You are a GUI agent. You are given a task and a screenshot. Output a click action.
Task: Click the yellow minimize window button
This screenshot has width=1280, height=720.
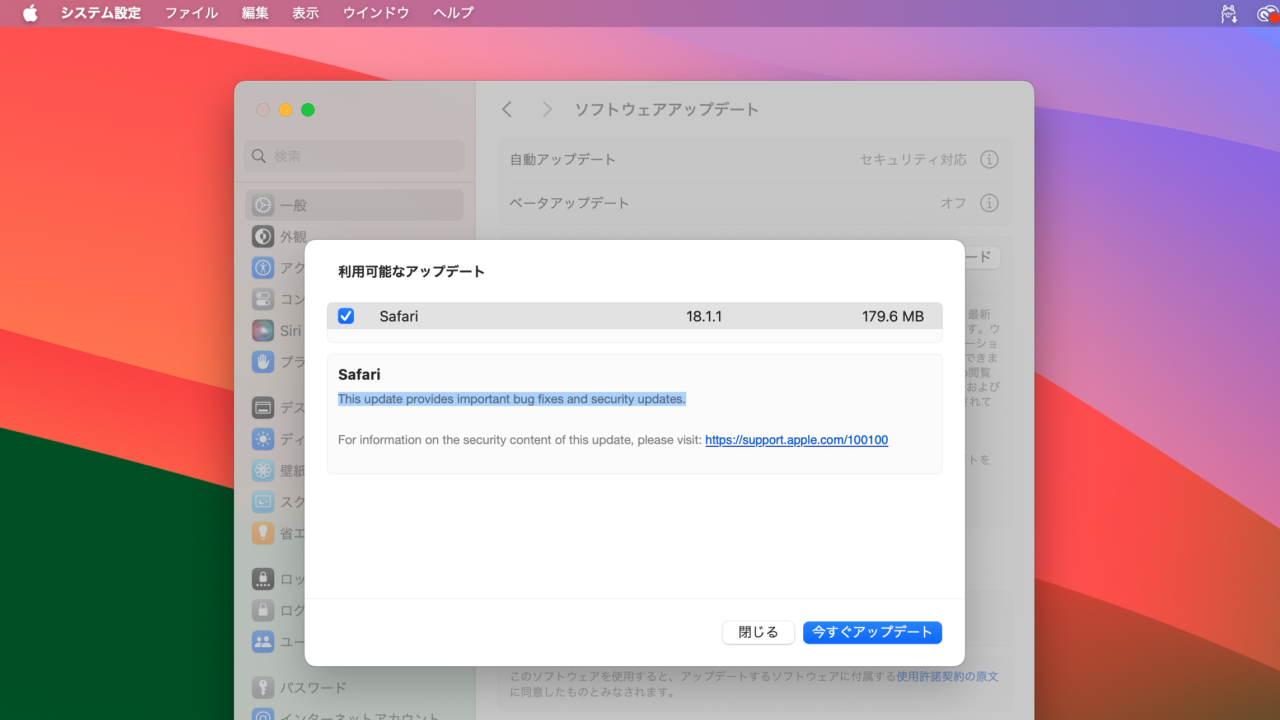point(285,110)
